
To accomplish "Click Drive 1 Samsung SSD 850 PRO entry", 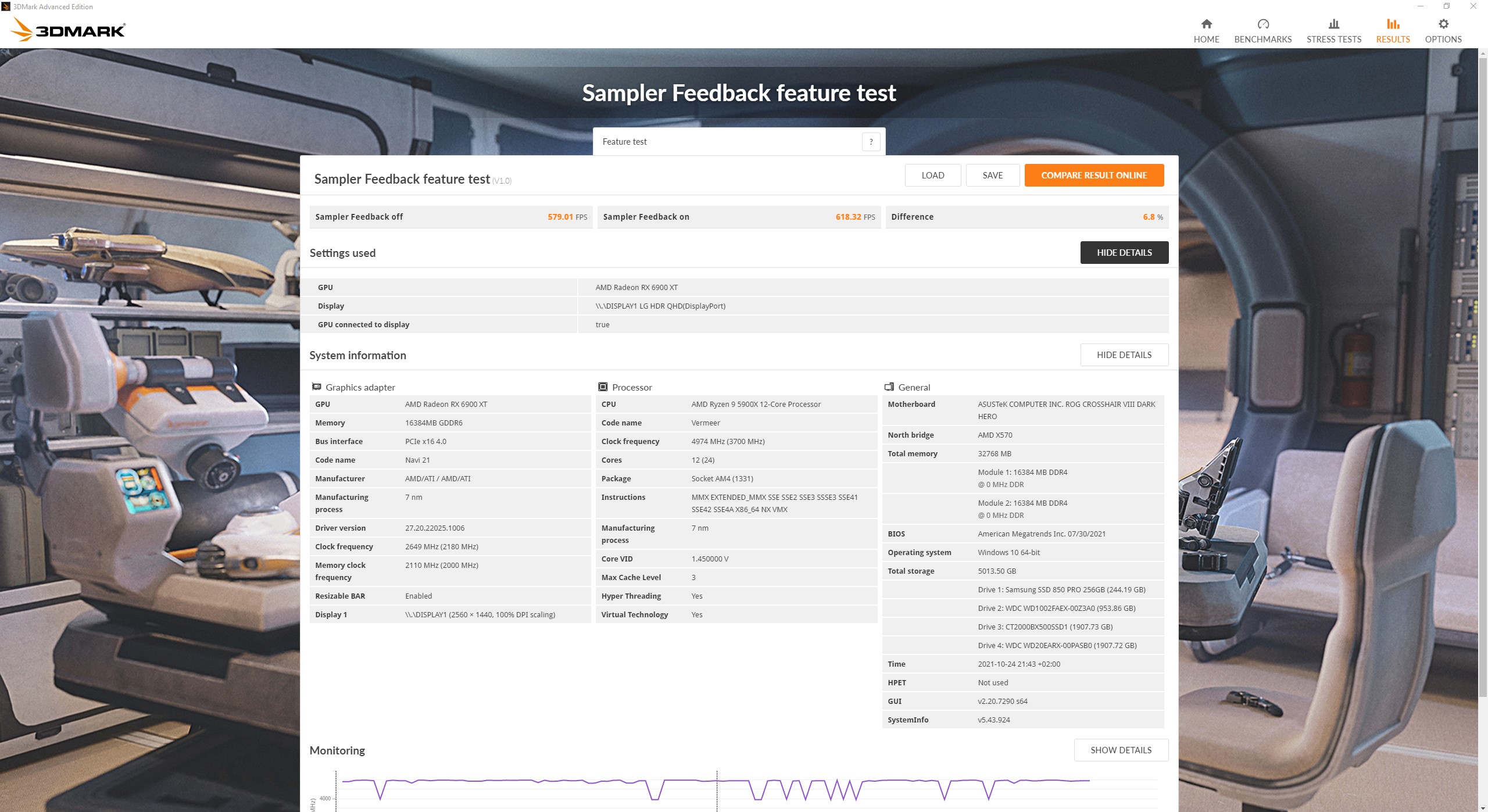I will (1061, 590).
